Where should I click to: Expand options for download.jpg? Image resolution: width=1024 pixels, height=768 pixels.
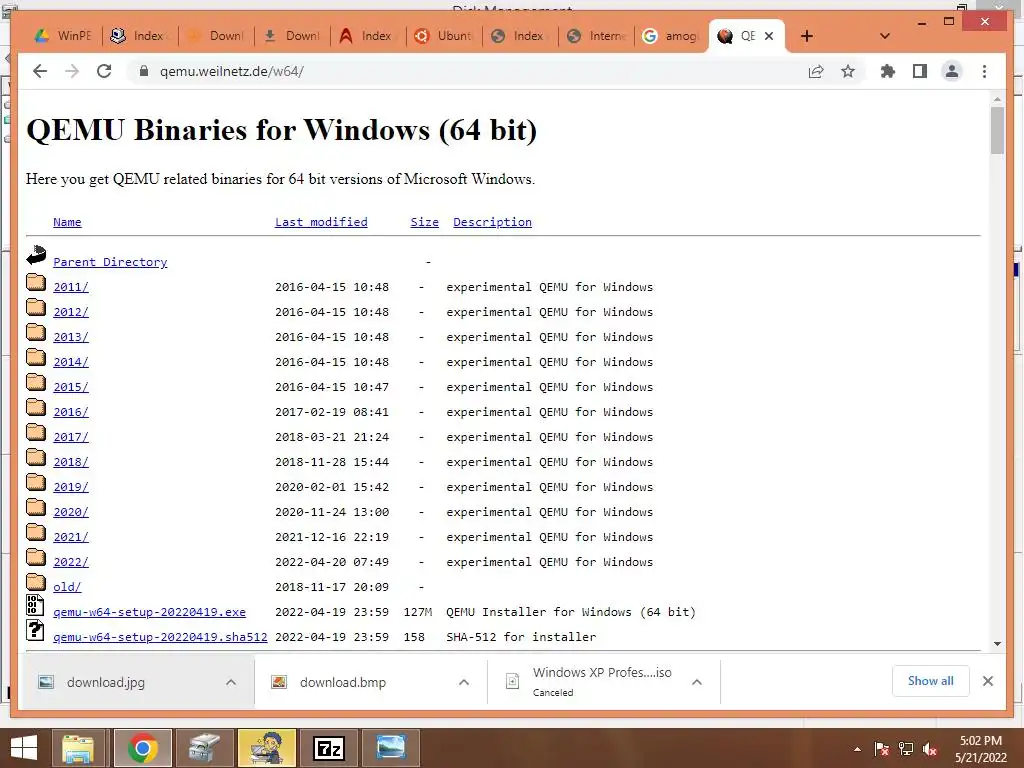tap(231, 682)
